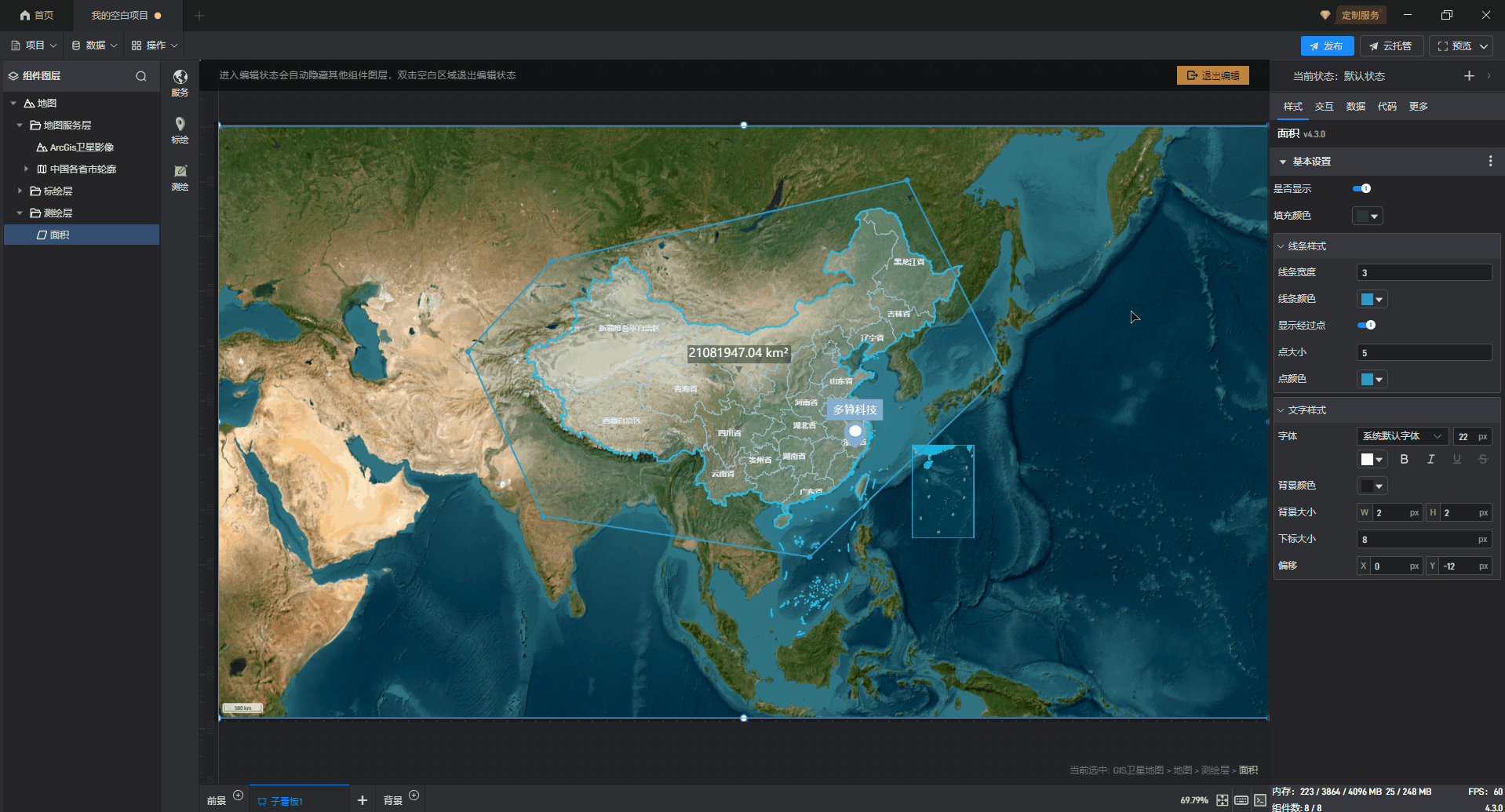Toggle italic text formatting
This screenshot has height=812, width=1505.
point(1430,460)
